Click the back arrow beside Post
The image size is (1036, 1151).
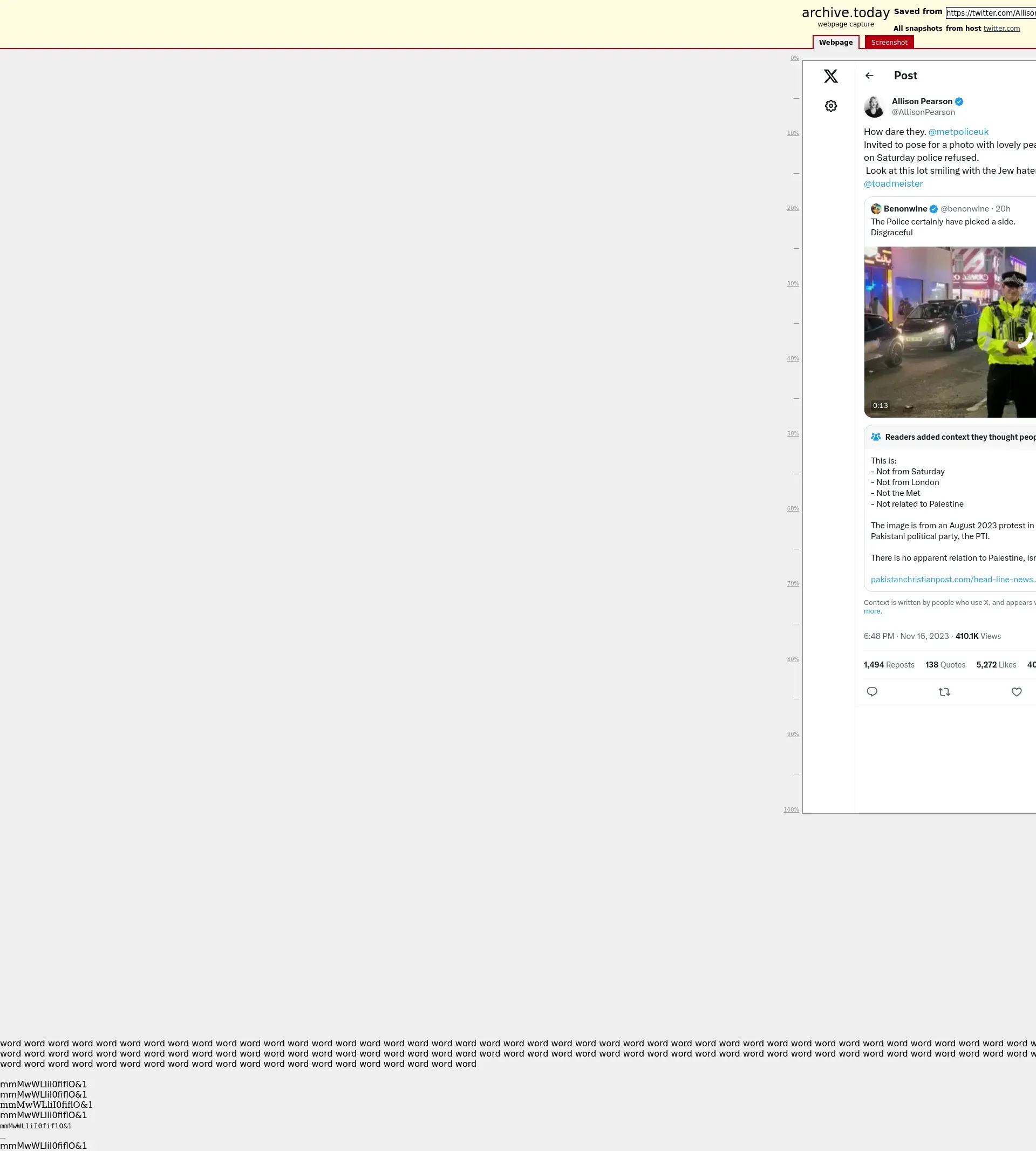click(x=869, y=76)
